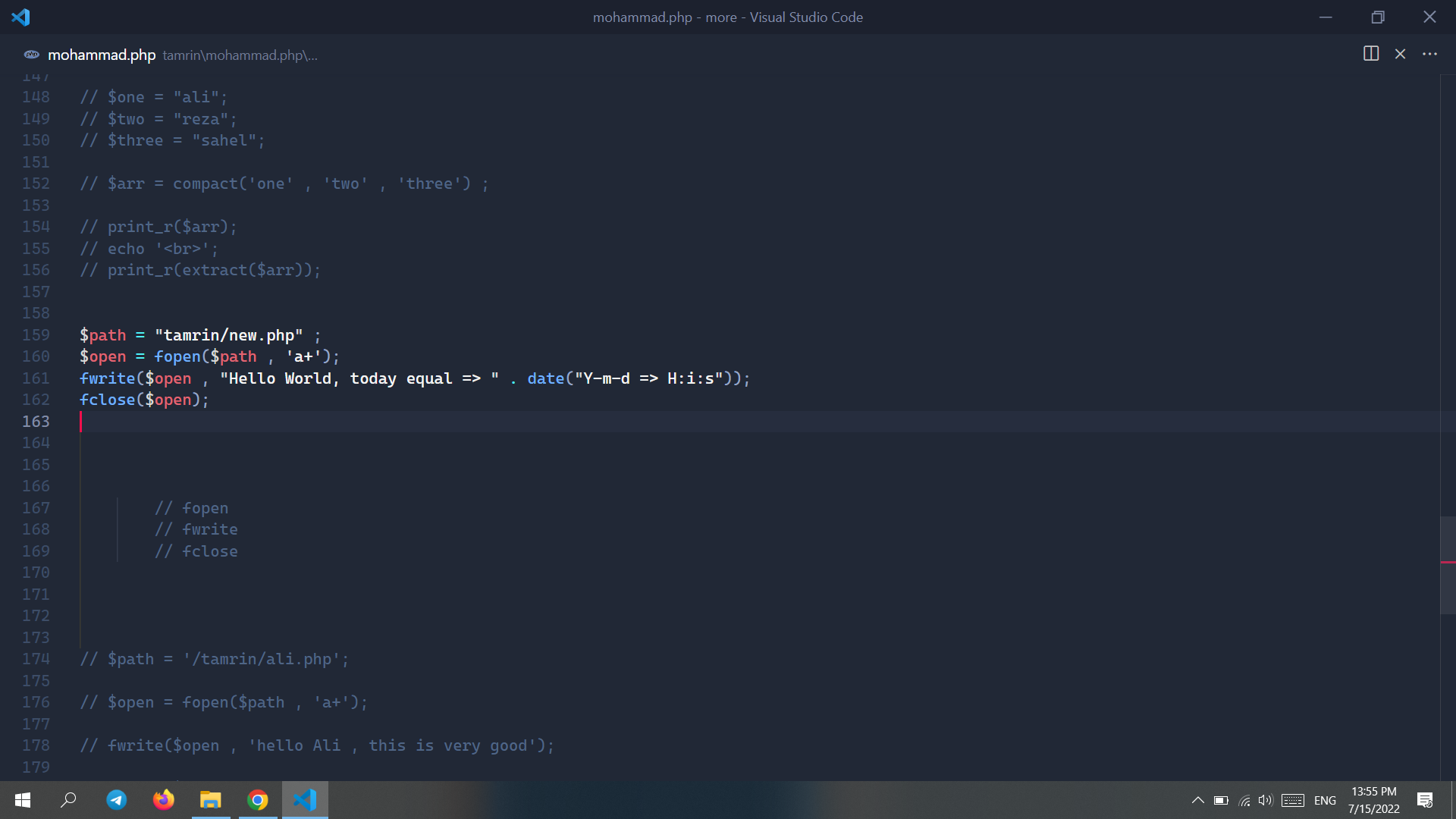Click the fopen call on line 160
Screen dimensions: 1456x819
click(177, 356)
